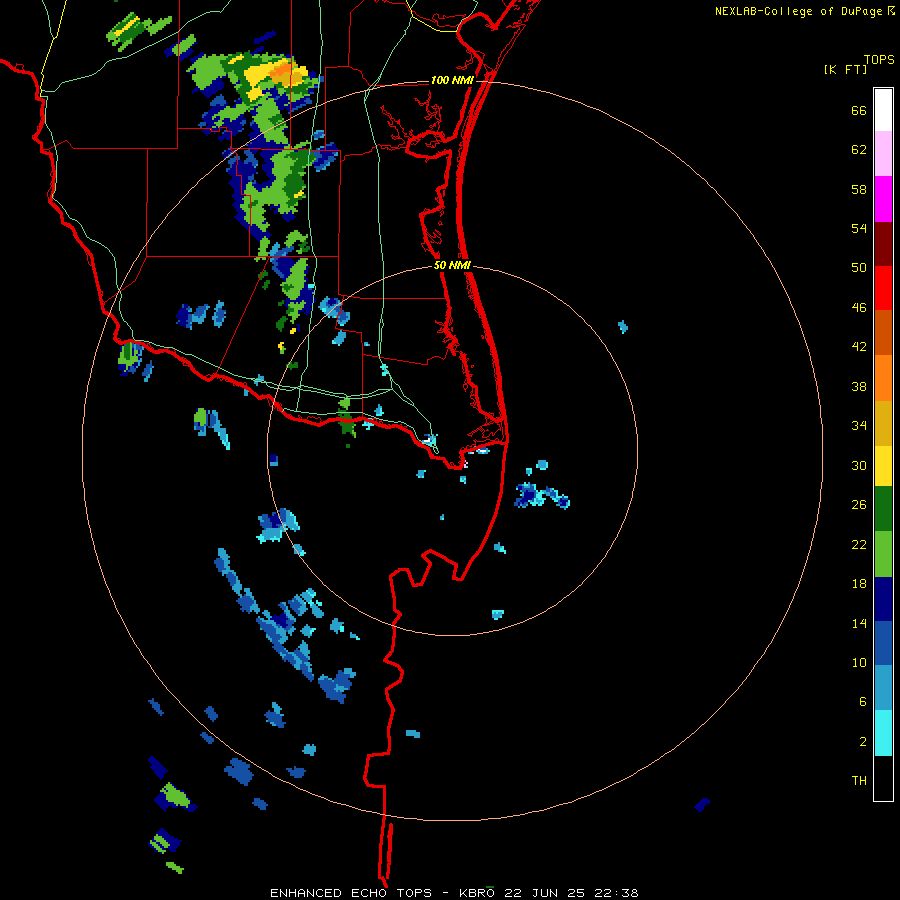Select the bright red legend color band
Image resolution: width=900 pixels, height=900 pixels.
click(x=883, y=288)
